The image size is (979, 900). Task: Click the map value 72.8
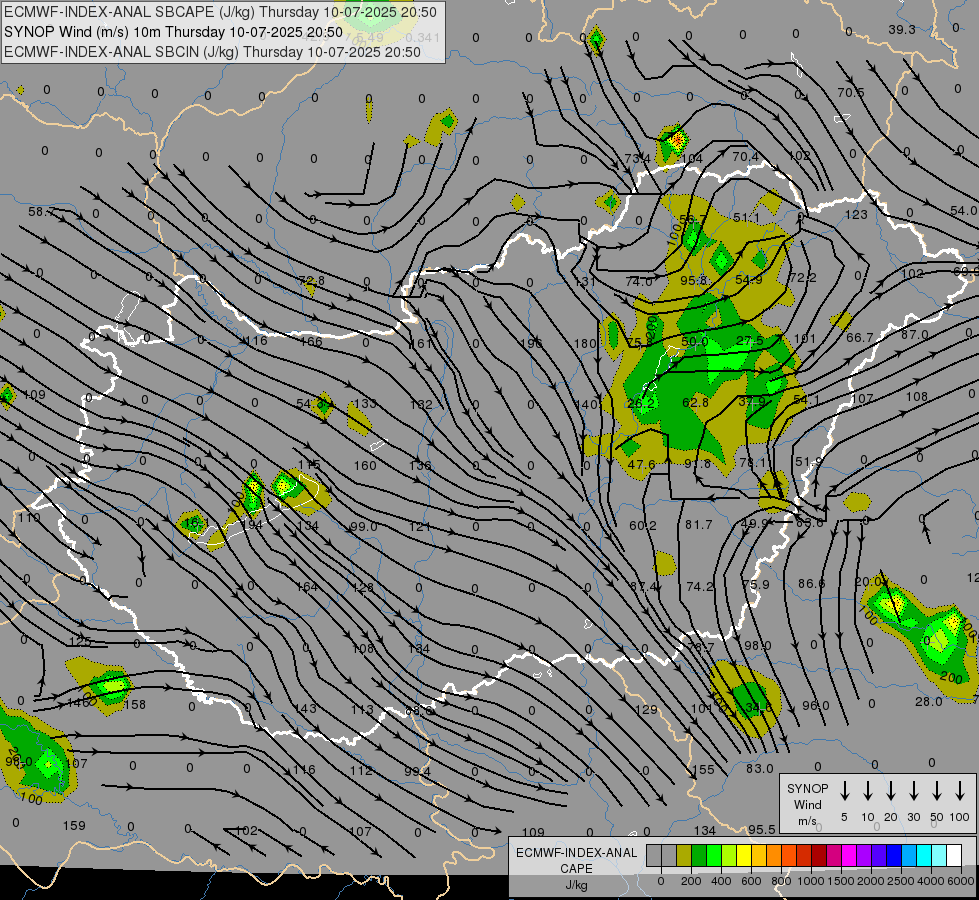point(312,280)
